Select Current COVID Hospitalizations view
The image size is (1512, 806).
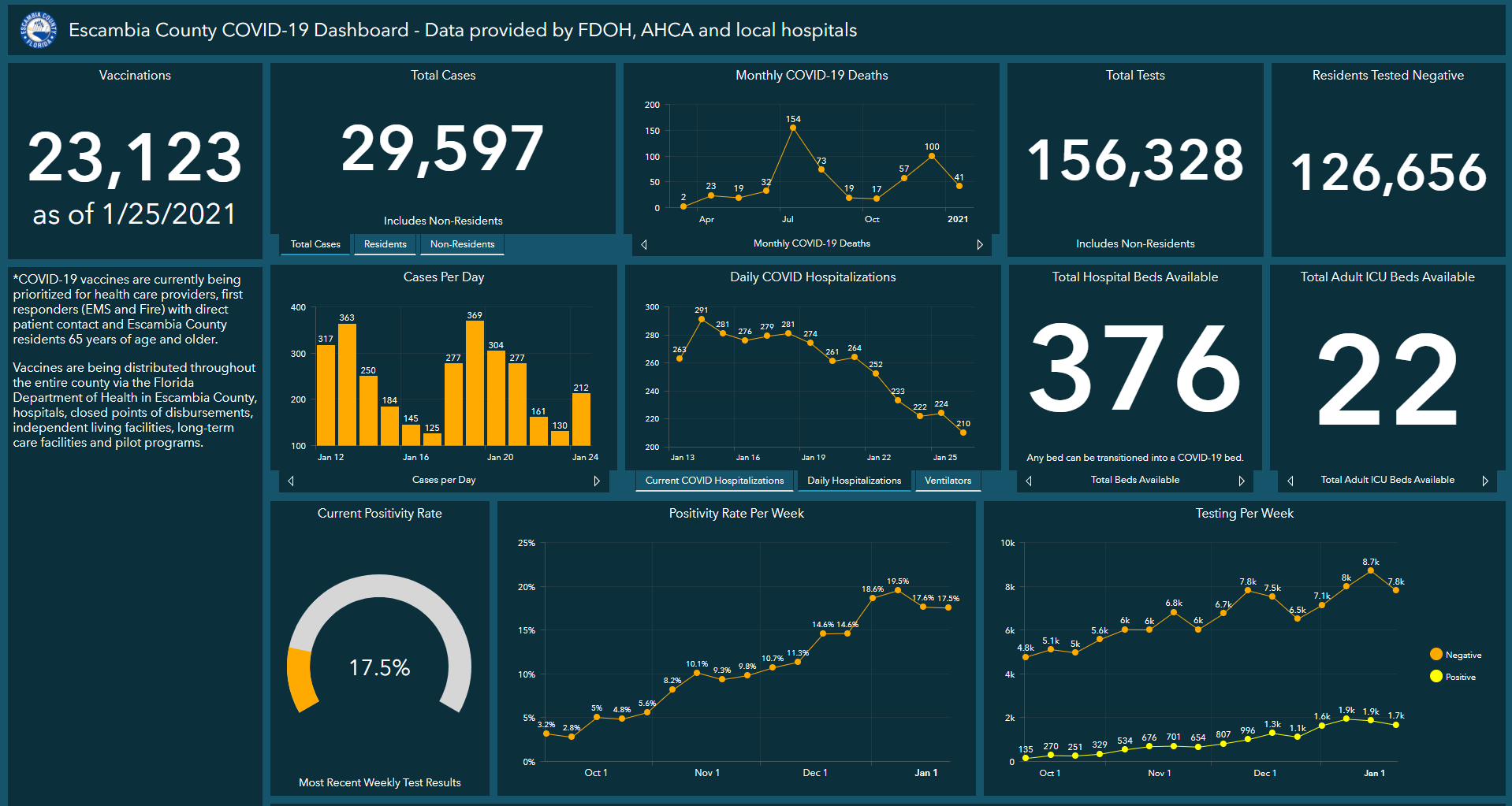(x=713, y=481)
